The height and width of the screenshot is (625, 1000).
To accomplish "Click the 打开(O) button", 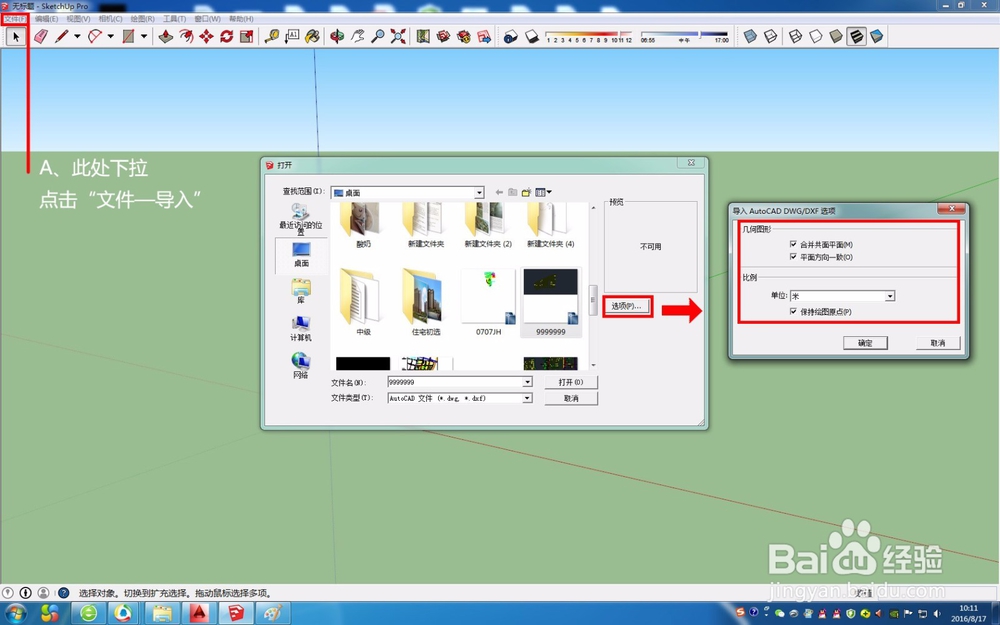I will coord(571,382).
